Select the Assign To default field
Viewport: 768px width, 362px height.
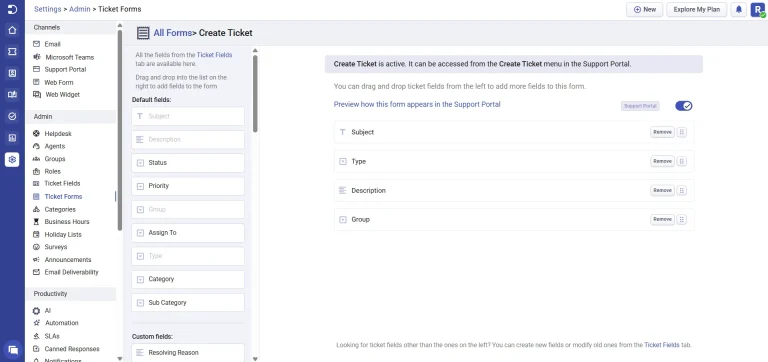pyautogui.click(x=188, y=233)
